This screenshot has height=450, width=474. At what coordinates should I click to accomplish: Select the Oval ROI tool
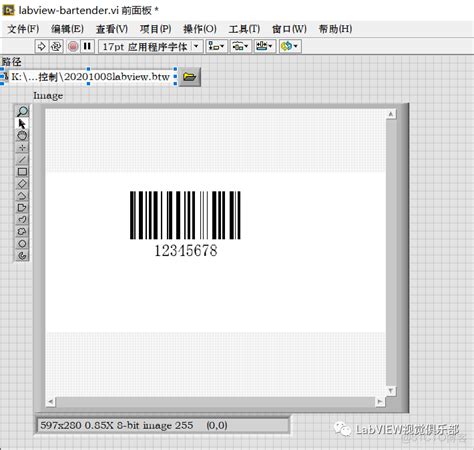(x=22, y=244)
